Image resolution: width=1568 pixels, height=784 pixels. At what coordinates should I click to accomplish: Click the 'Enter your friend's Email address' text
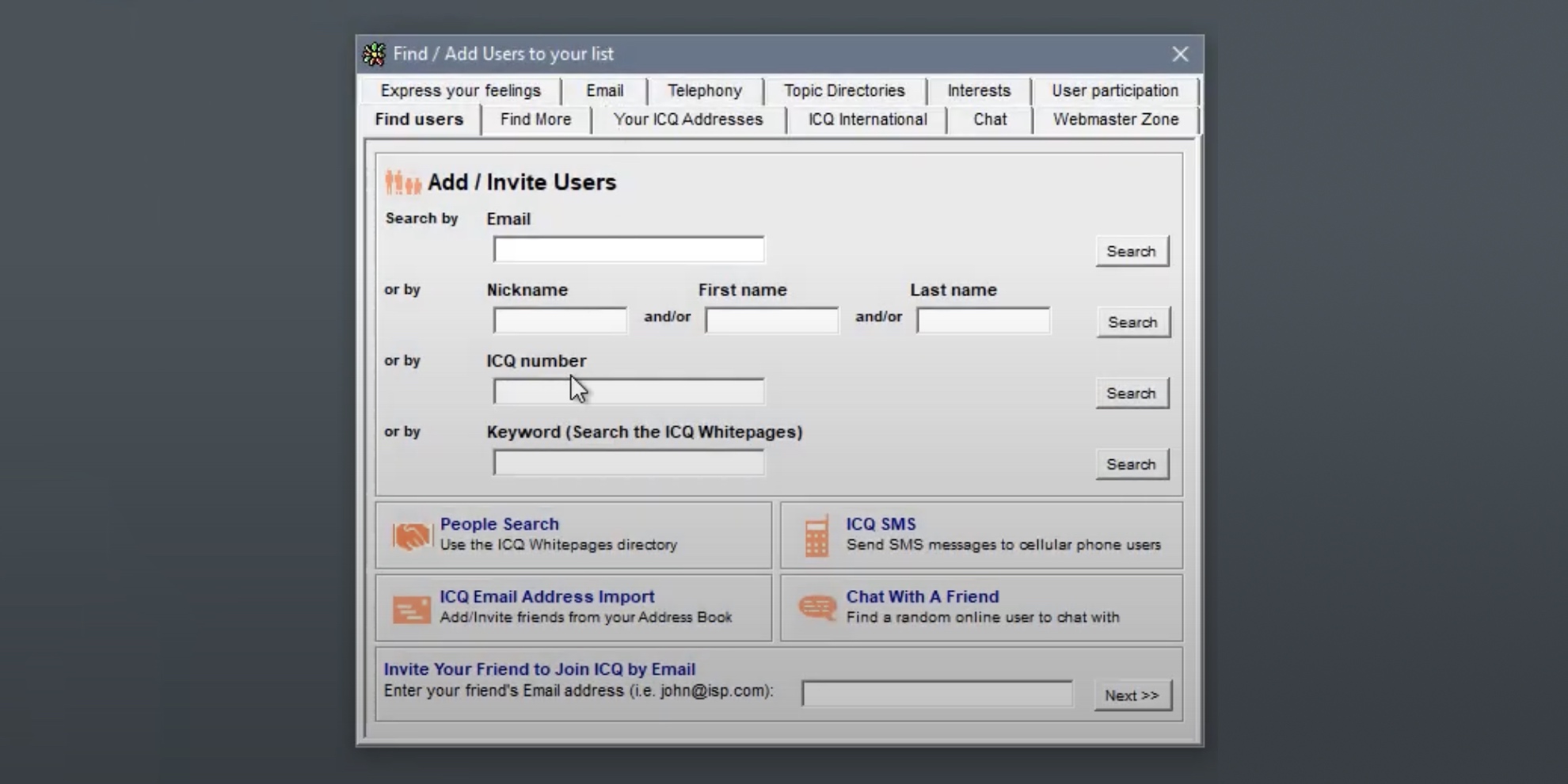pyautogui.click(x=579, y=691)
